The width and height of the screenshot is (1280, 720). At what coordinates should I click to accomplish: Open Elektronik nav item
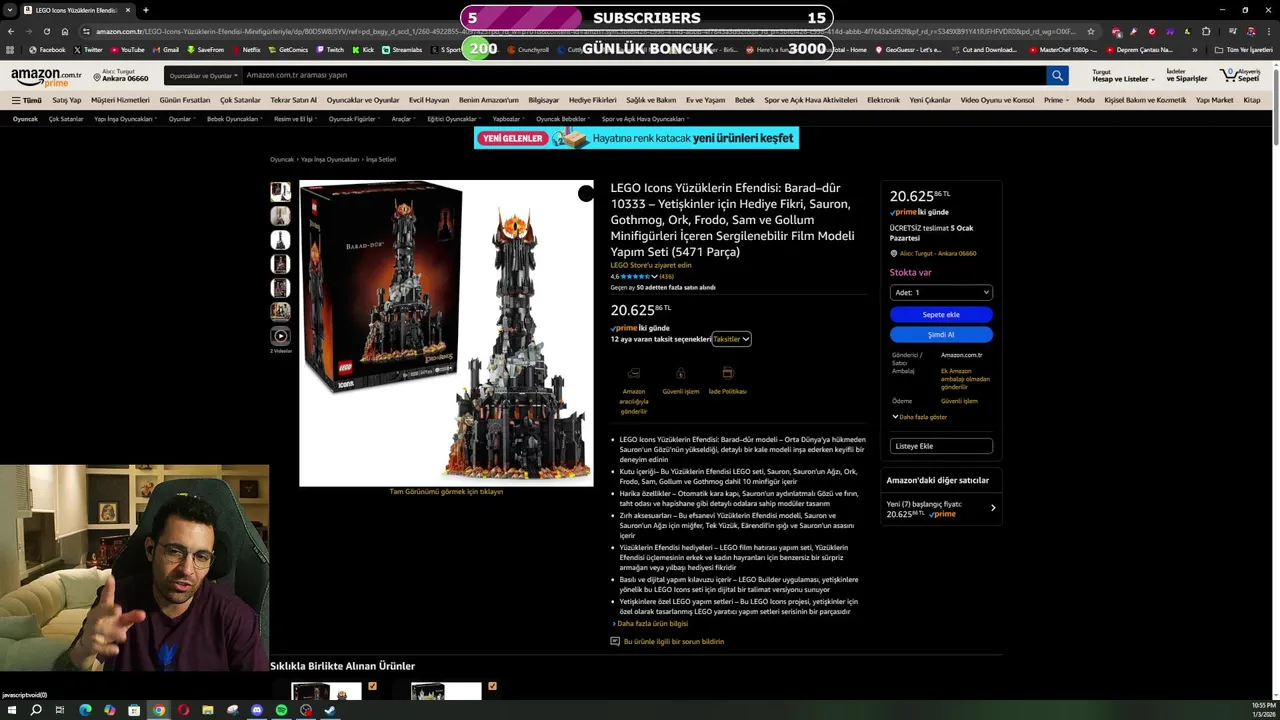883,100
